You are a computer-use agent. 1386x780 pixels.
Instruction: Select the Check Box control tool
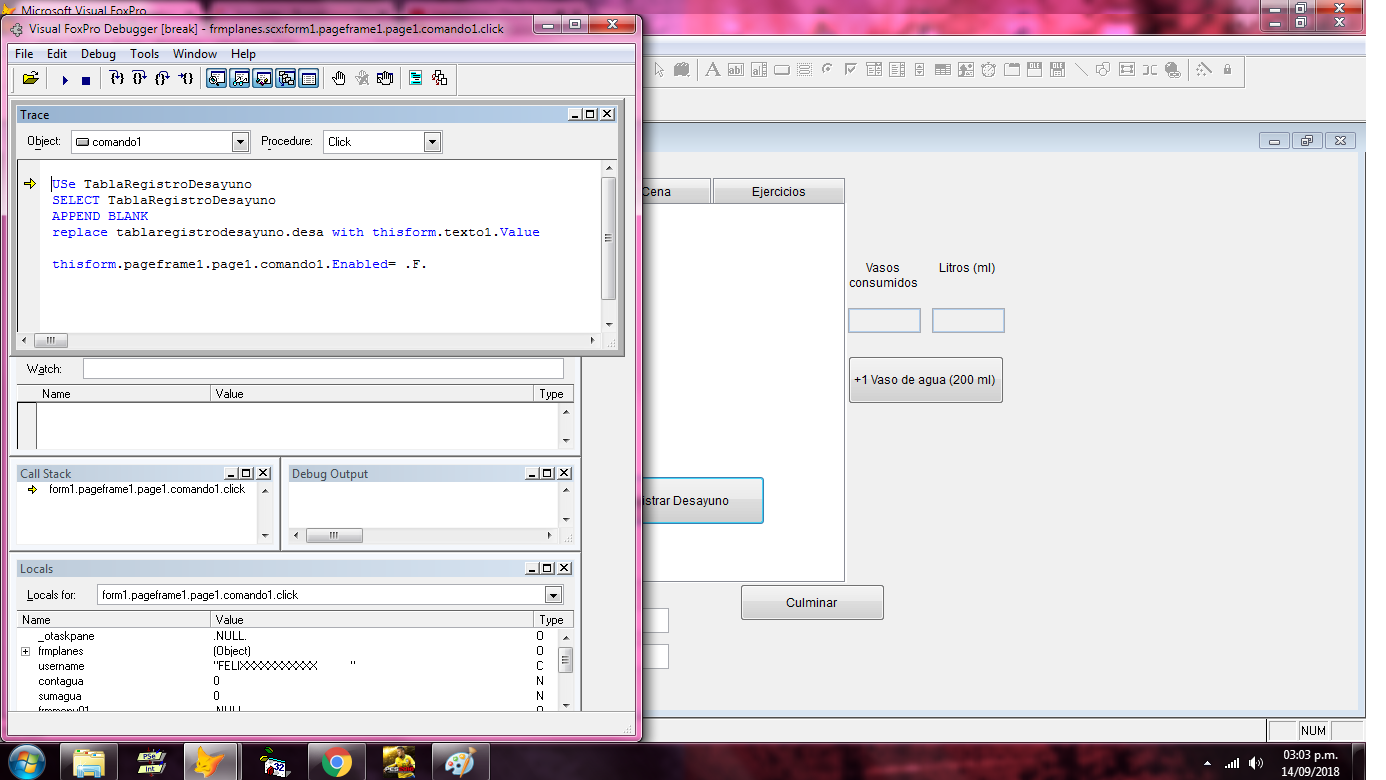coord(850,69)
